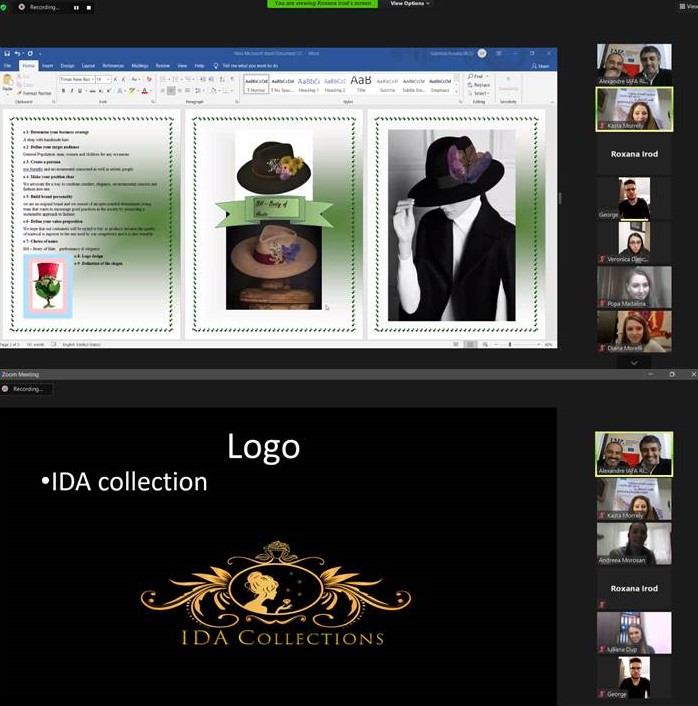
Task: Click the red thistle hat logo image
Action: point(47,286)
